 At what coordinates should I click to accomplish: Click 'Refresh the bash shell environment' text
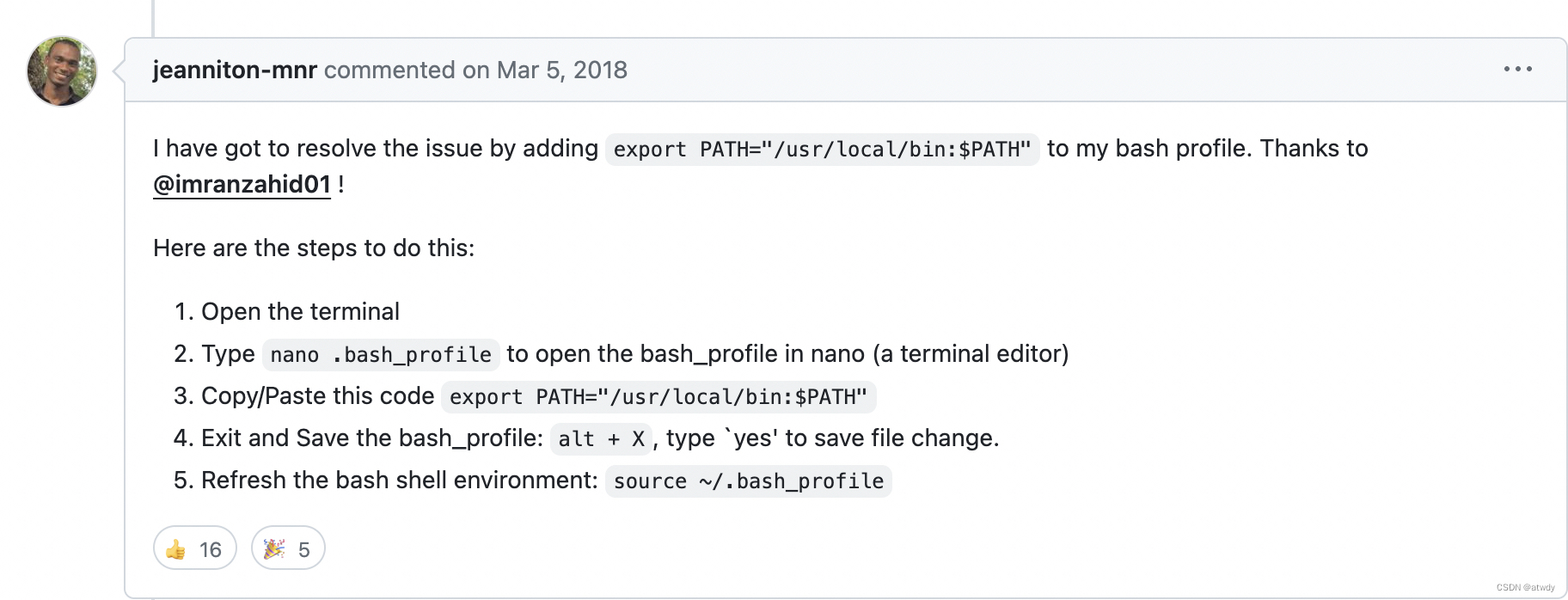pos(399,480)
